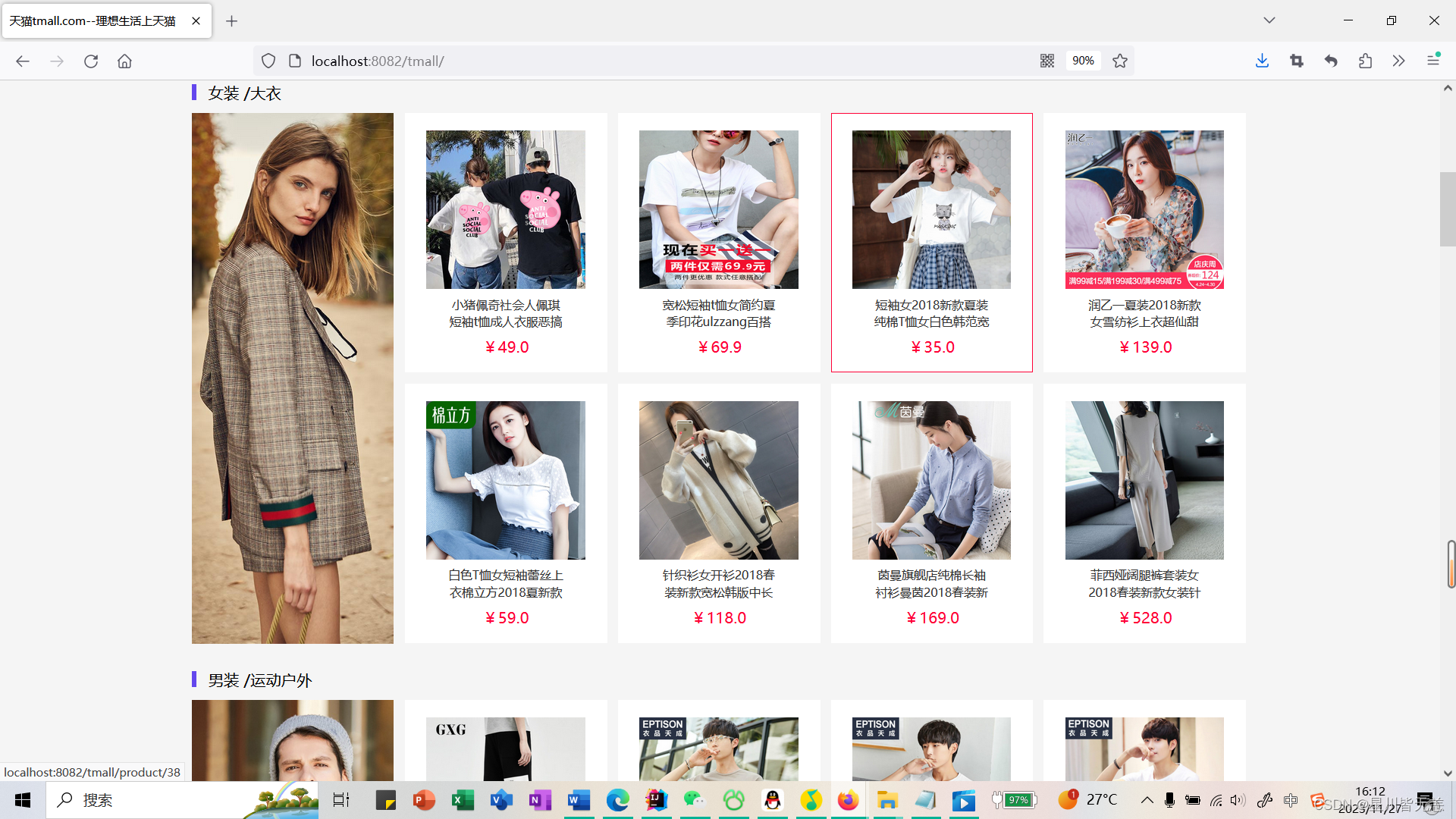Launch PowerPoint from the taskbar
The image size is (1456, 819).
click(x=424, y=800)
